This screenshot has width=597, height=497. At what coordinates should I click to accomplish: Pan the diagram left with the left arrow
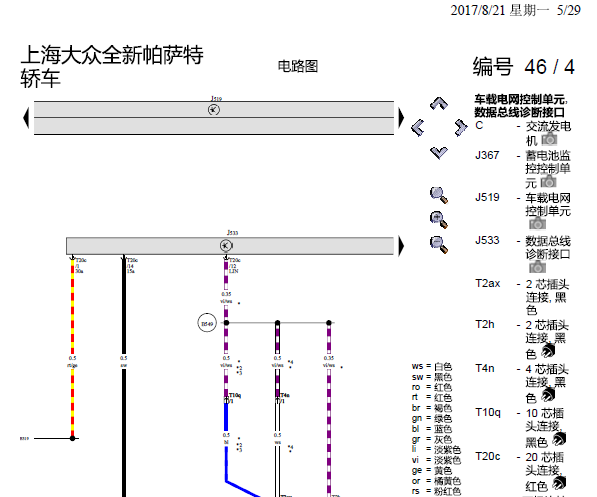coord(418,128)
